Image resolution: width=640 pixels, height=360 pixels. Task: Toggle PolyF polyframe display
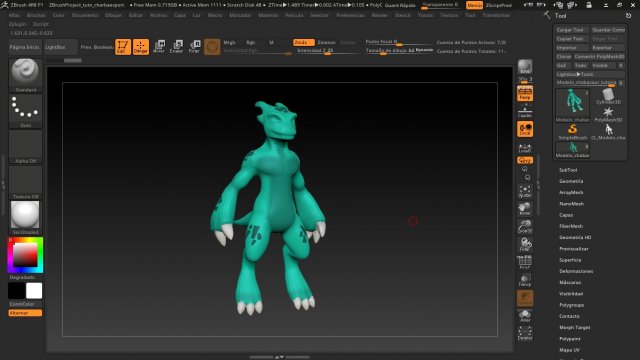pos(525,262)
